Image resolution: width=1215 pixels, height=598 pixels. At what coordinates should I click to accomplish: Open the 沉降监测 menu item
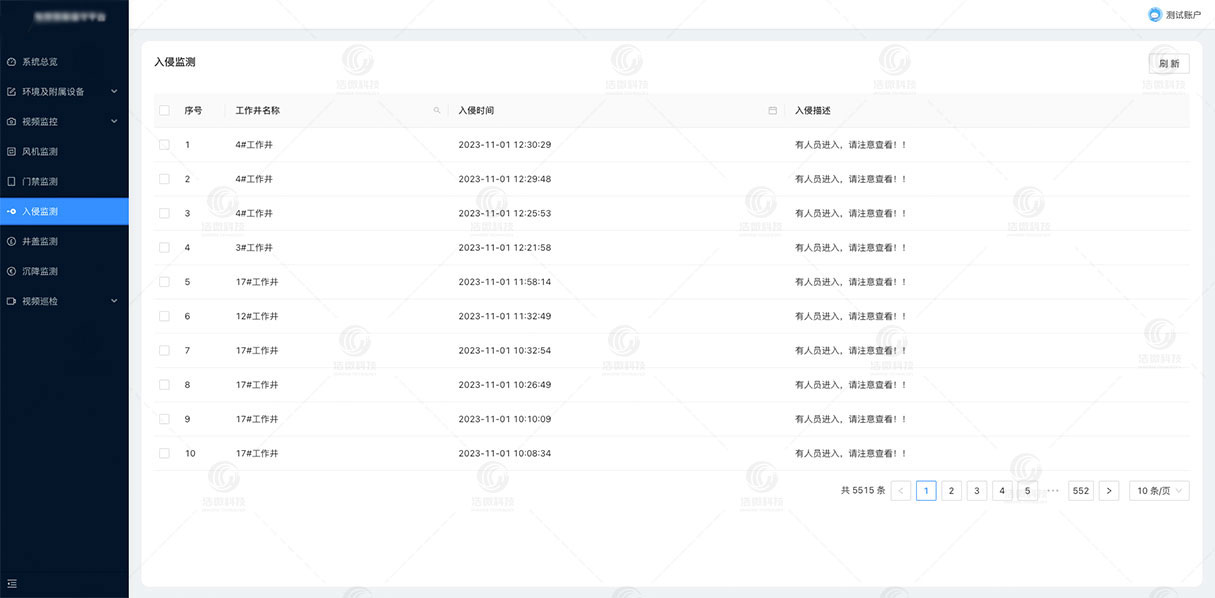click(40, 272)
